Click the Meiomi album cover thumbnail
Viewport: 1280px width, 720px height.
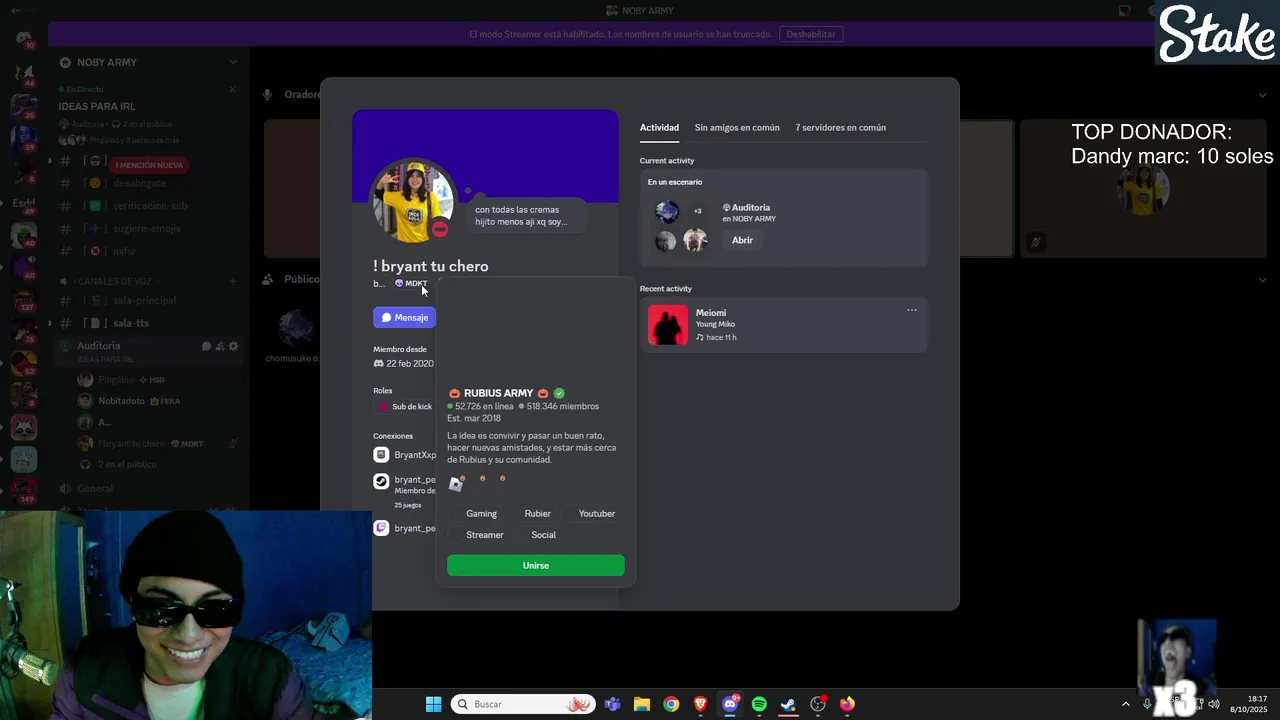[667, 325]
